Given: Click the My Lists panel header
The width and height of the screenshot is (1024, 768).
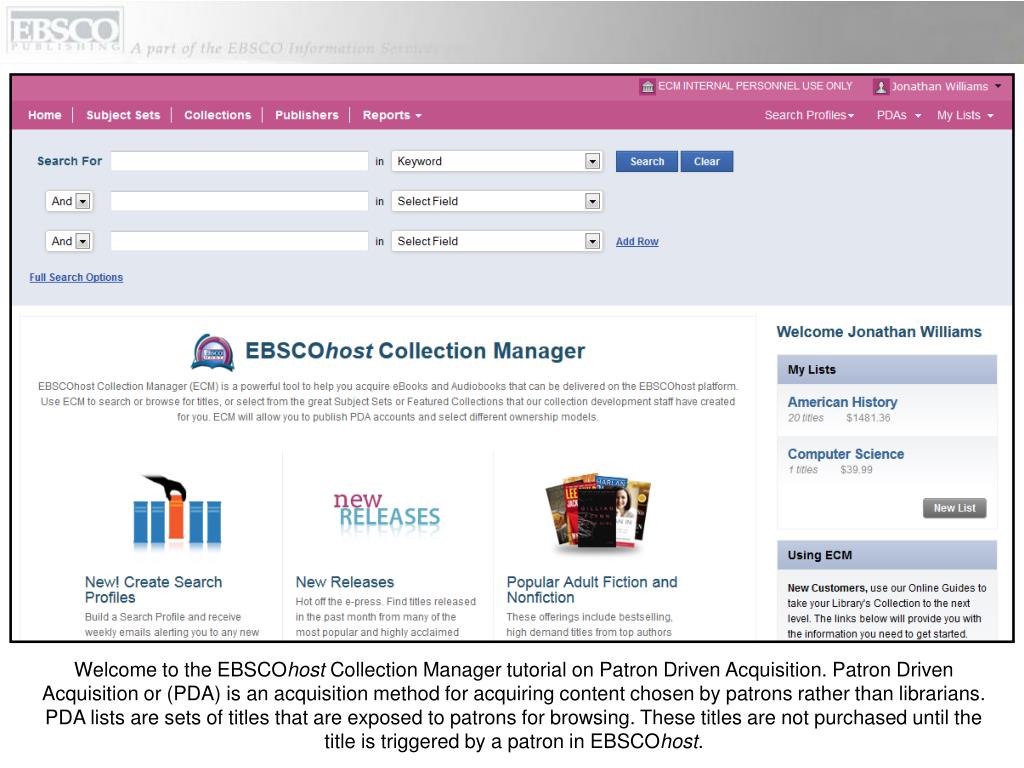Looking at the screenshot, I should click(x=887, y=370).
